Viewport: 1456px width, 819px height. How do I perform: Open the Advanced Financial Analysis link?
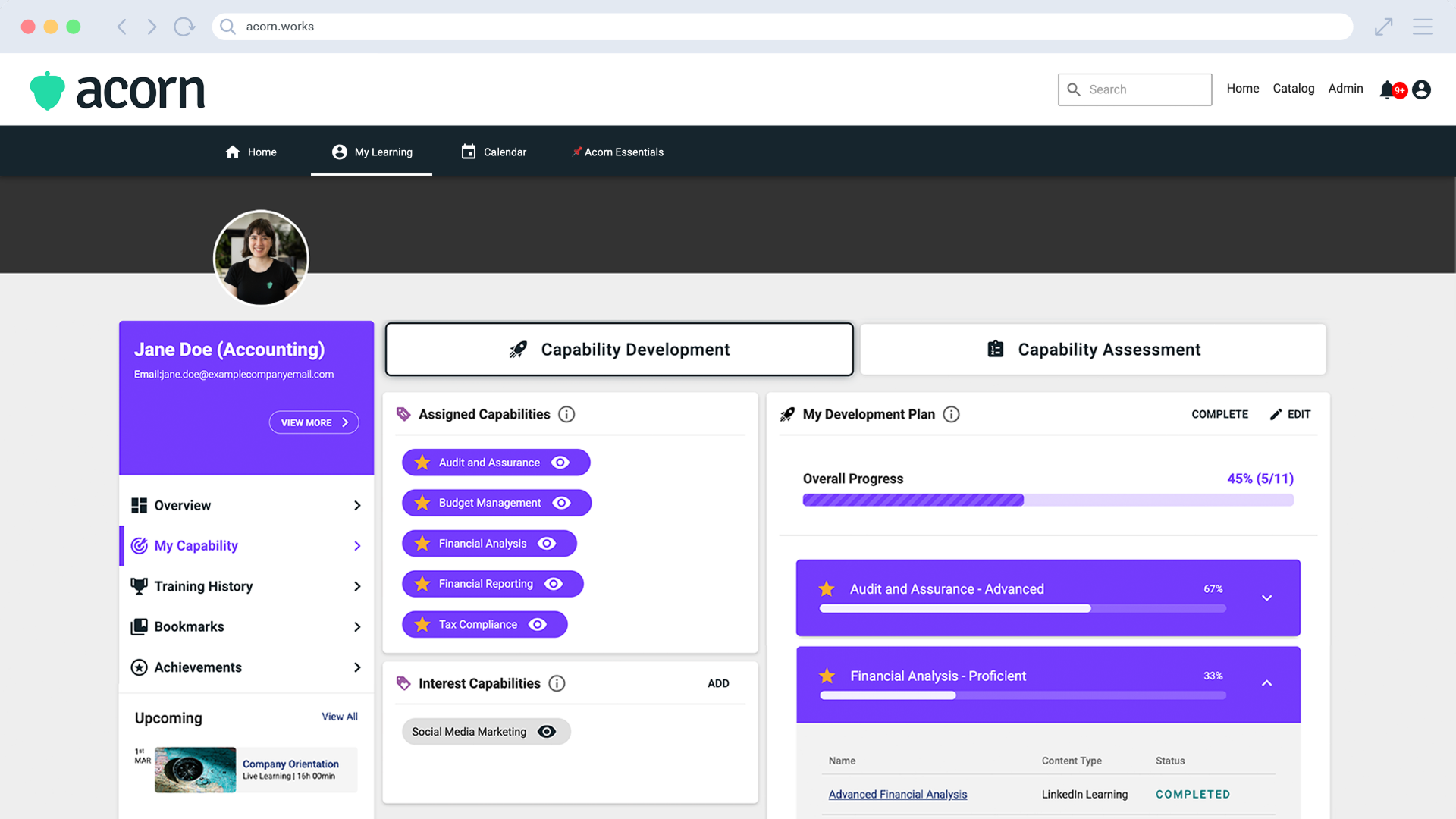pos(897,794)
